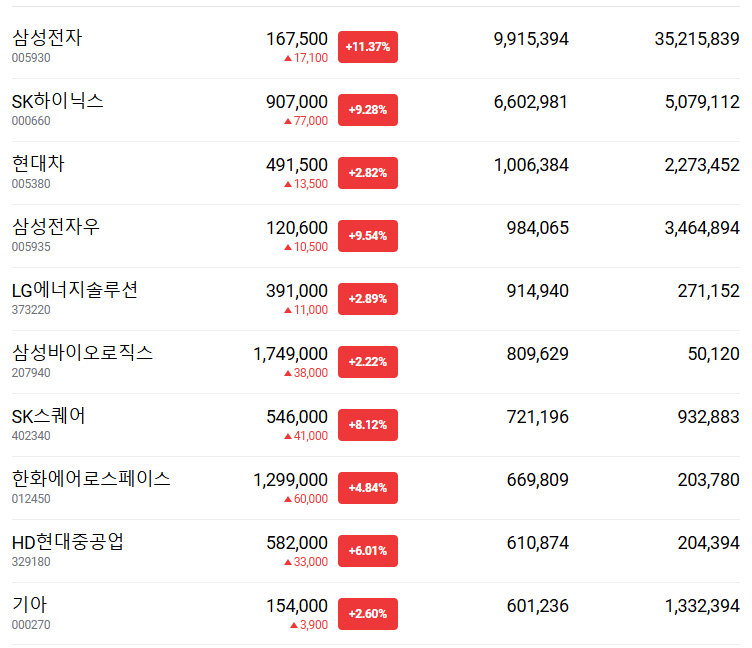Open the 기아 stock link
Viewport: 752px width, 648px height.
[x=30, y=605]
